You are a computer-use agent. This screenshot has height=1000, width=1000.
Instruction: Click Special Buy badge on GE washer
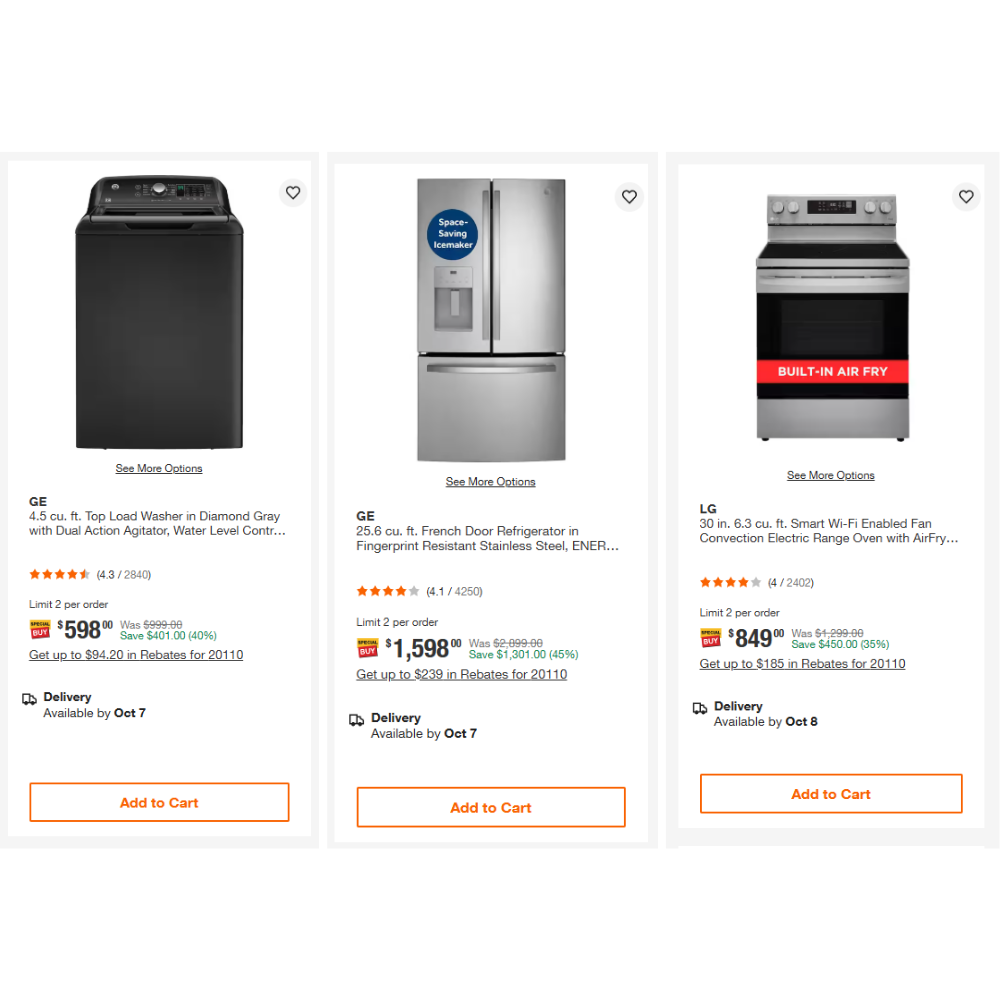40,629
